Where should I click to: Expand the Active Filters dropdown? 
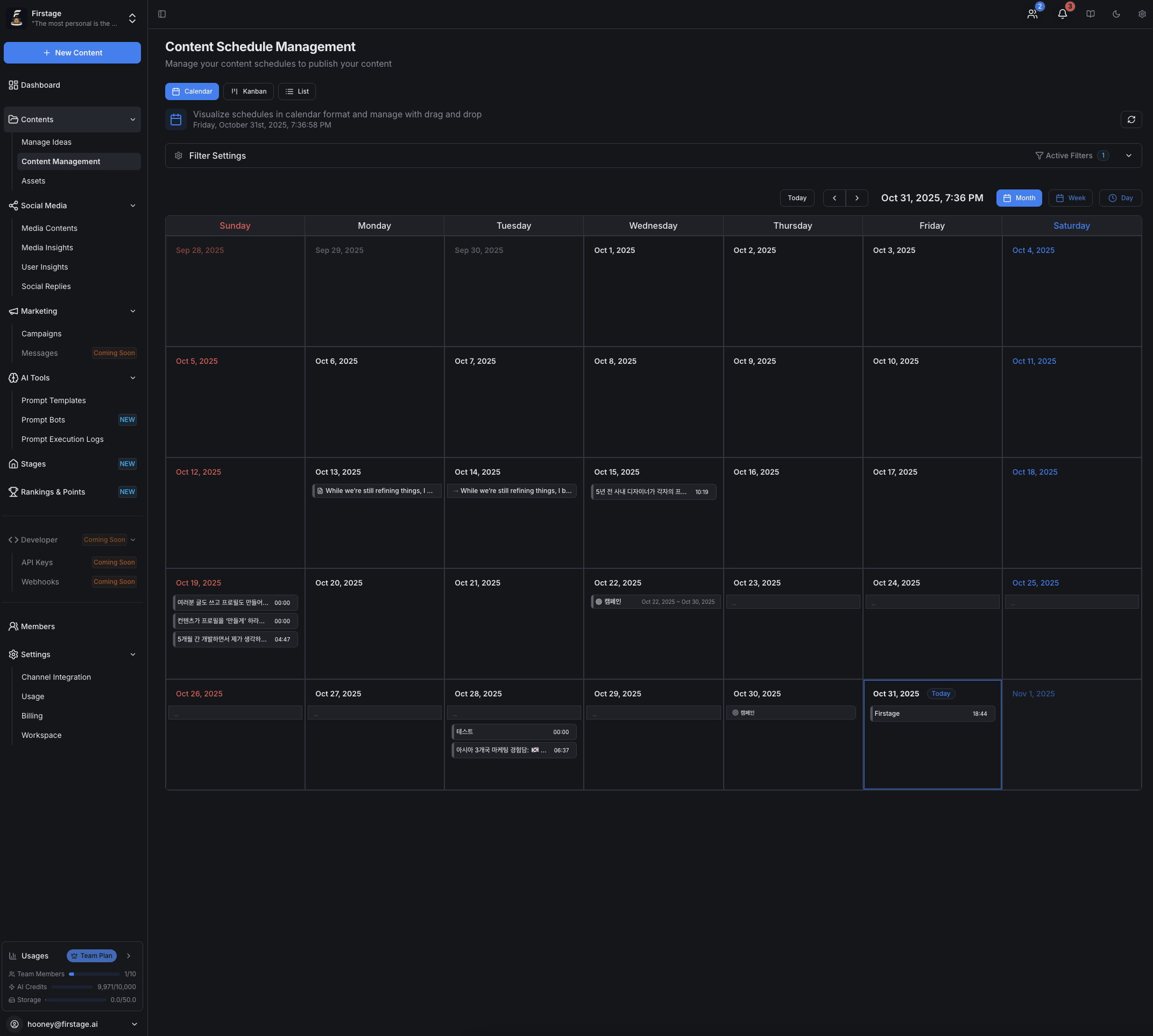pyautogui.click(x=1129, y=155)
